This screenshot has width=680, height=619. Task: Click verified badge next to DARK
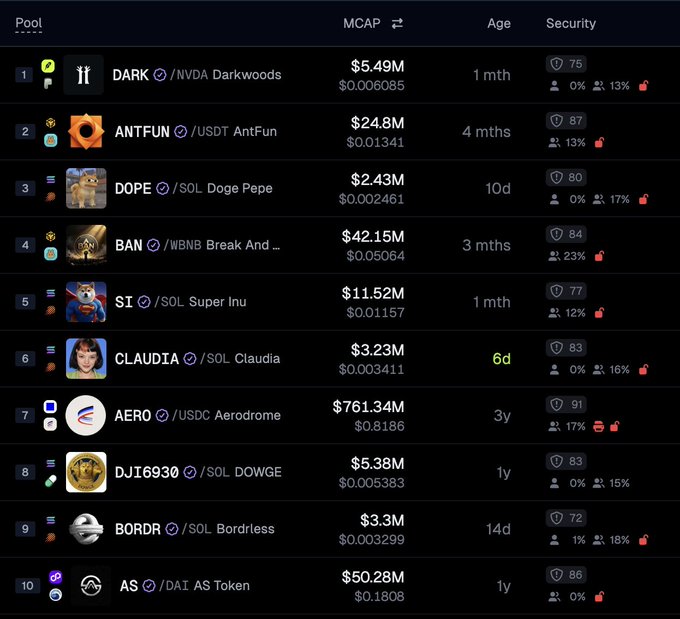pos(160,75)
